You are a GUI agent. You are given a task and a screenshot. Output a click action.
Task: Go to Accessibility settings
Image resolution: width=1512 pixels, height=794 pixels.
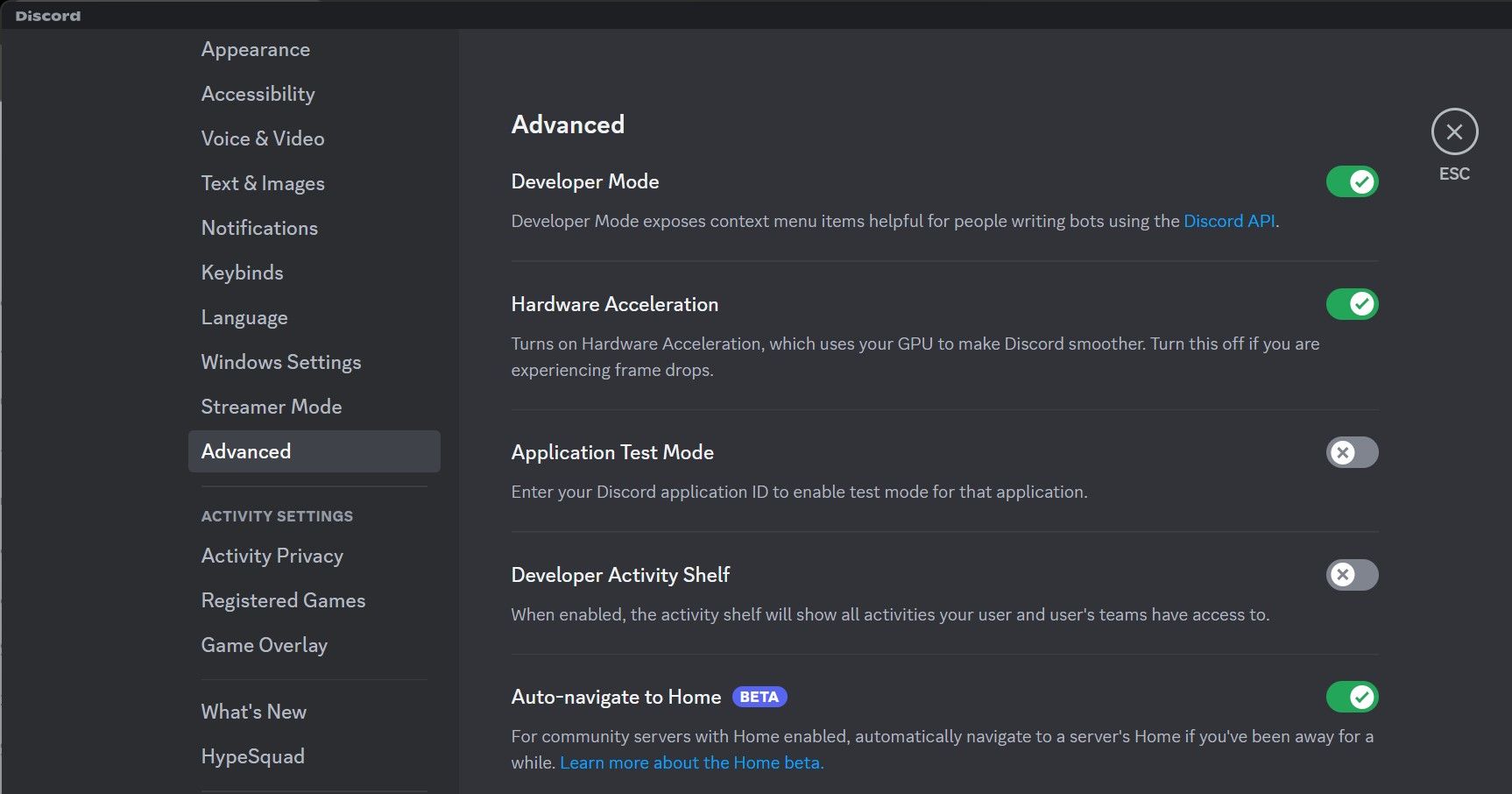pyautogui.click(x=258, y=94)
